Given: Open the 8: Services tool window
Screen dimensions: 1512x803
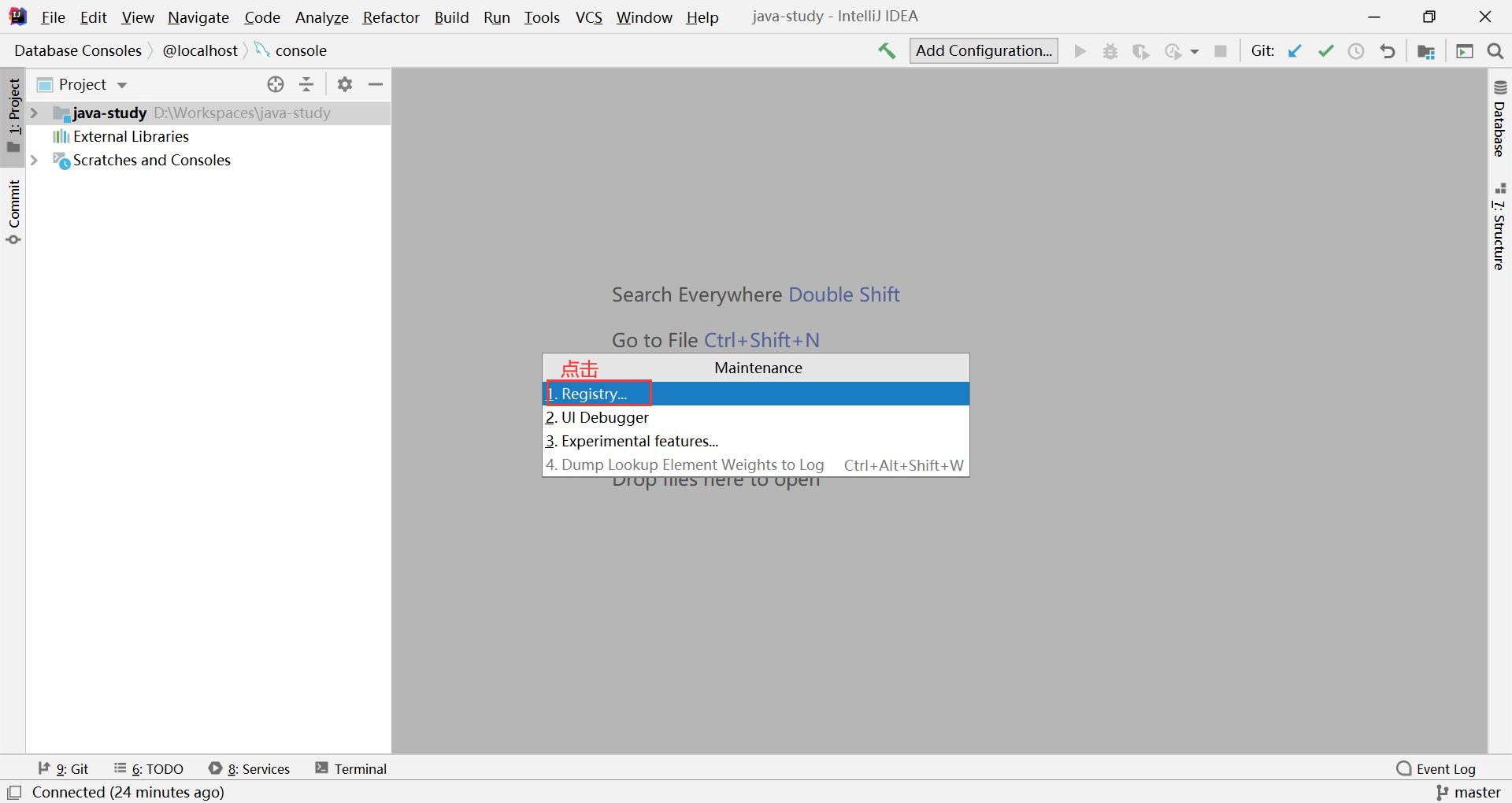Looking at the screenshot, I should point(249,768).
